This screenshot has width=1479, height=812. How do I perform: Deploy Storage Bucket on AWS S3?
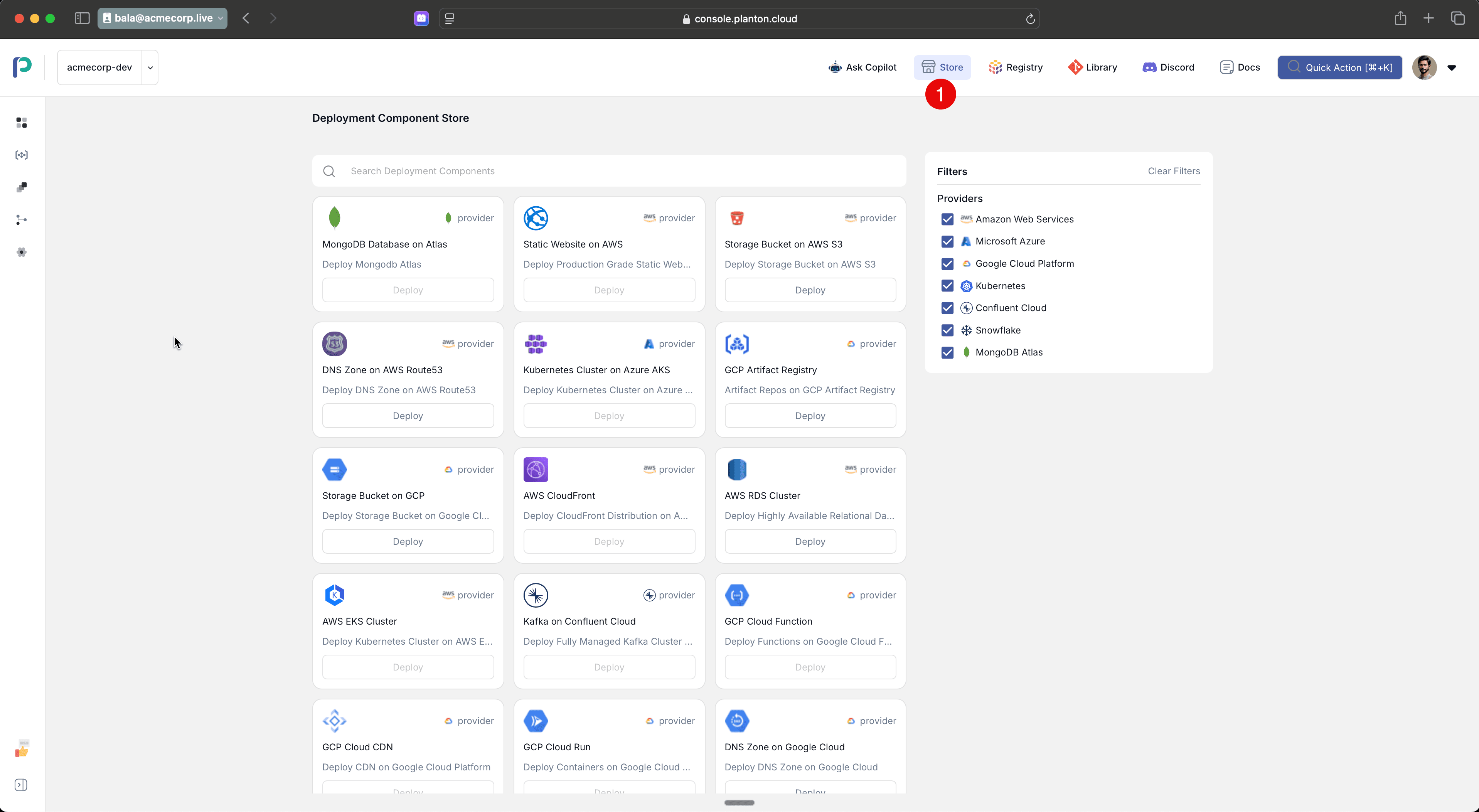810,290
